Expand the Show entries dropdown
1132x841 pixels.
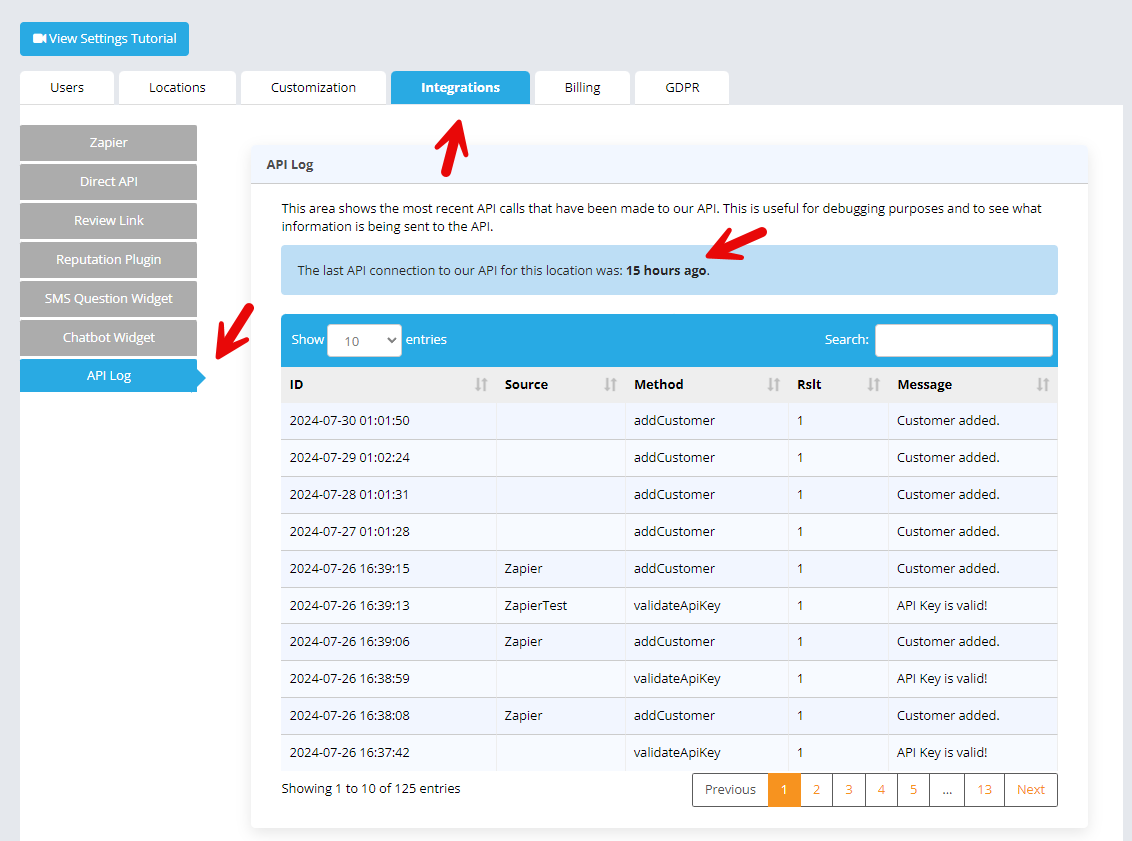pyautogui.click(x=364, y=340)
